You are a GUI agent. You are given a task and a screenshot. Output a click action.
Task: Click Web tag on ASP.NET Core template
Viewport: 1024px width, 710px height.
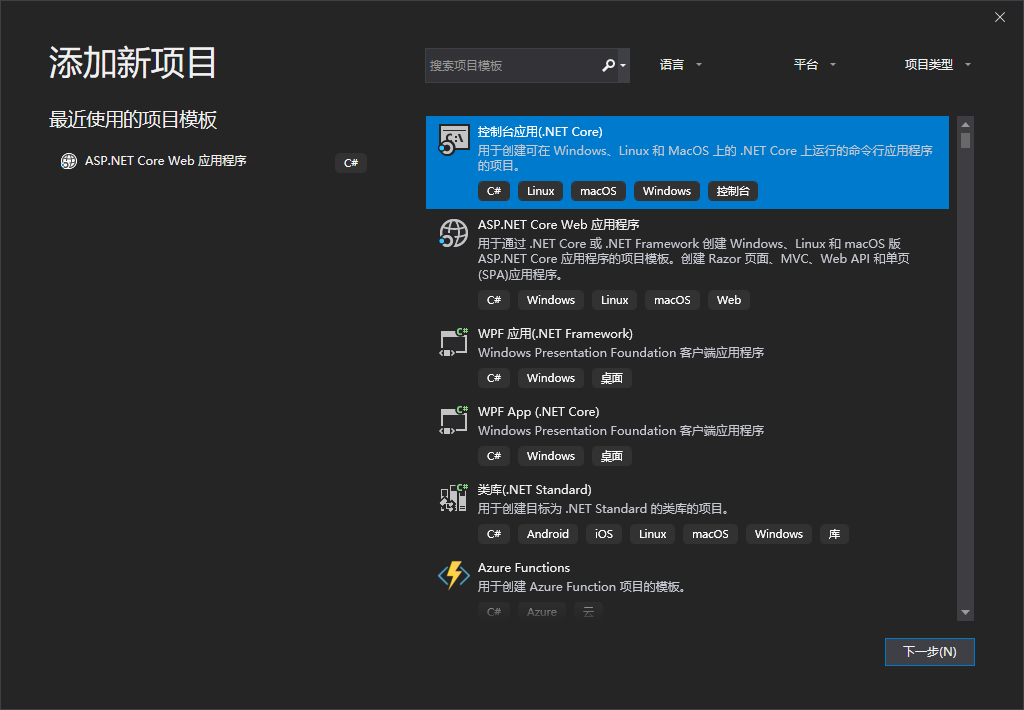[729, 300]
